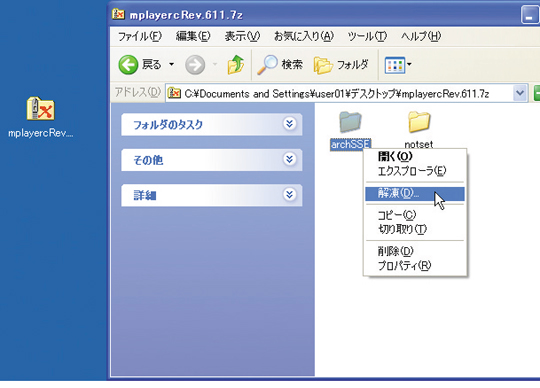Open the 表示(V) menu
Screen dimensions: 540x388
coord(242,36)
